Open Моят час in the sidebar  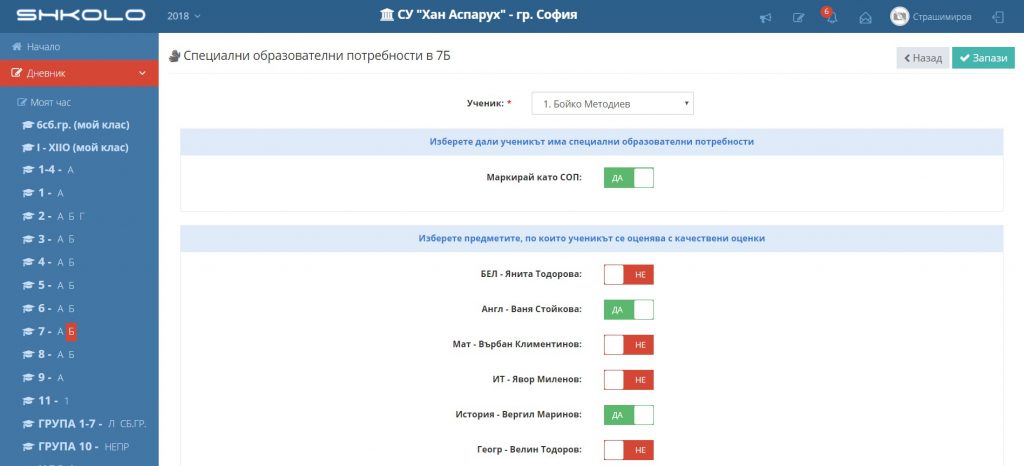click(50, 102)
